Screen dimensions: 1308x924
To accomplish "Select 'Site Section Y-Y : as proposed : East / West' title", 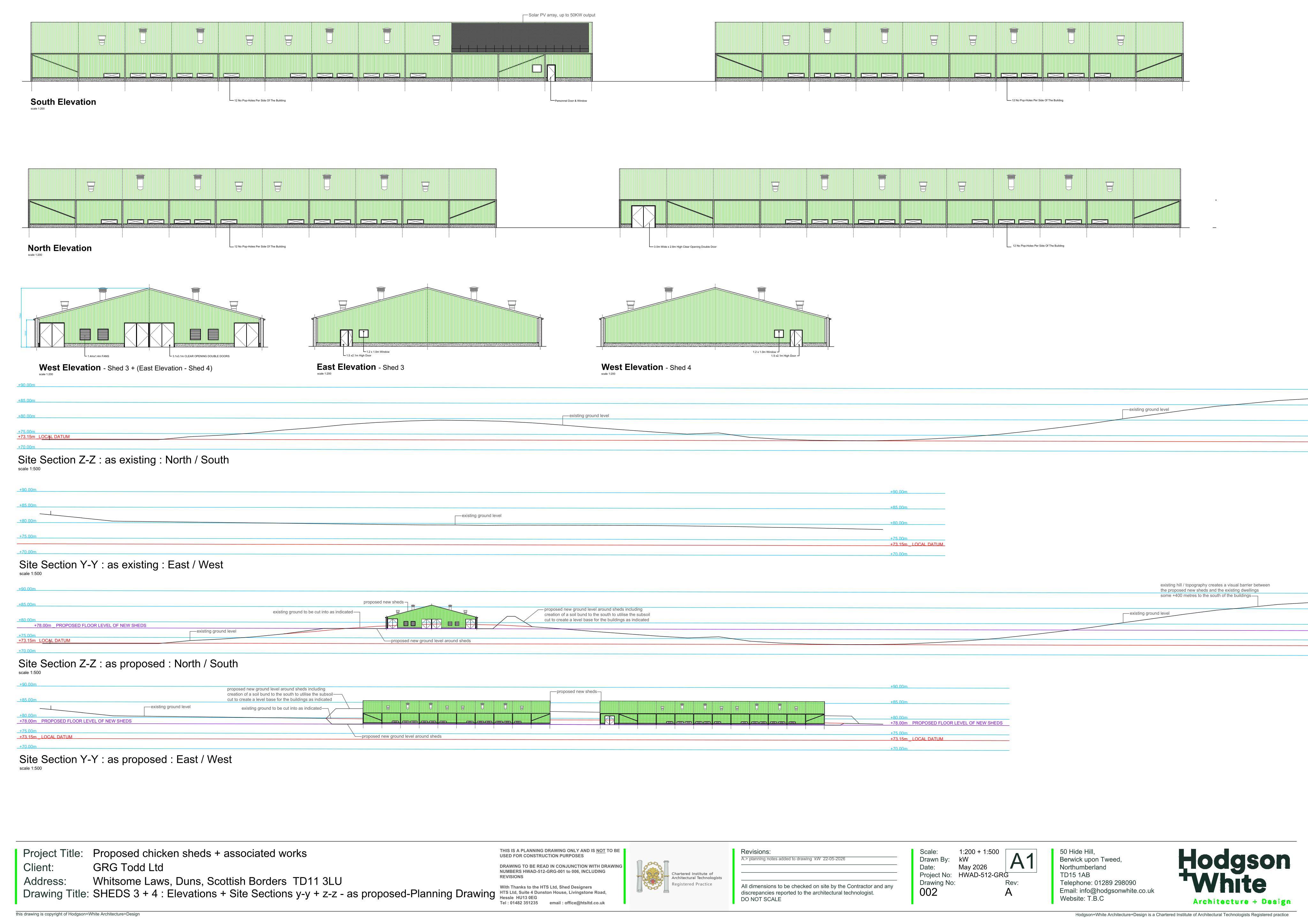I will point(125,759).
